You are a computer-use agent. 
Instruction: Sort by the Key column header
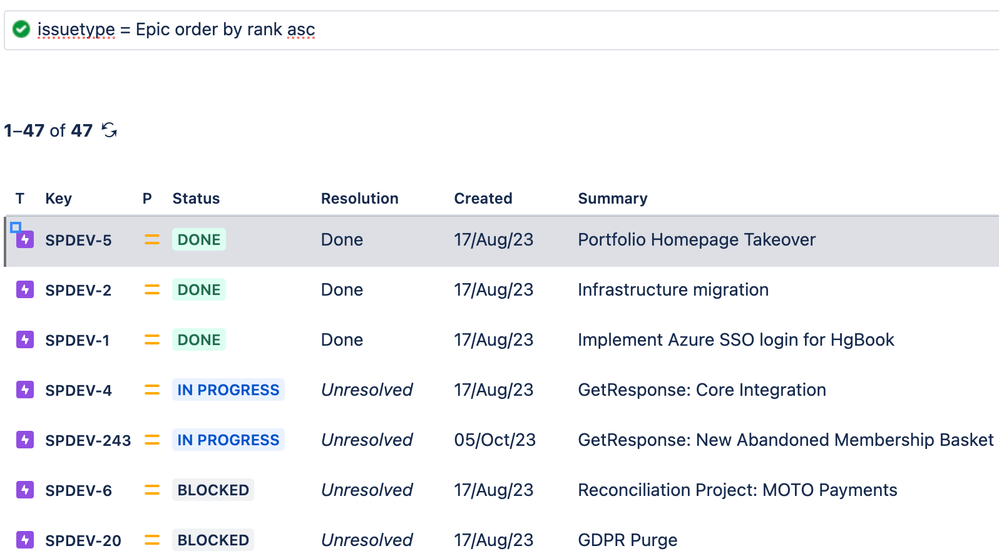click(x=59, y=199)
